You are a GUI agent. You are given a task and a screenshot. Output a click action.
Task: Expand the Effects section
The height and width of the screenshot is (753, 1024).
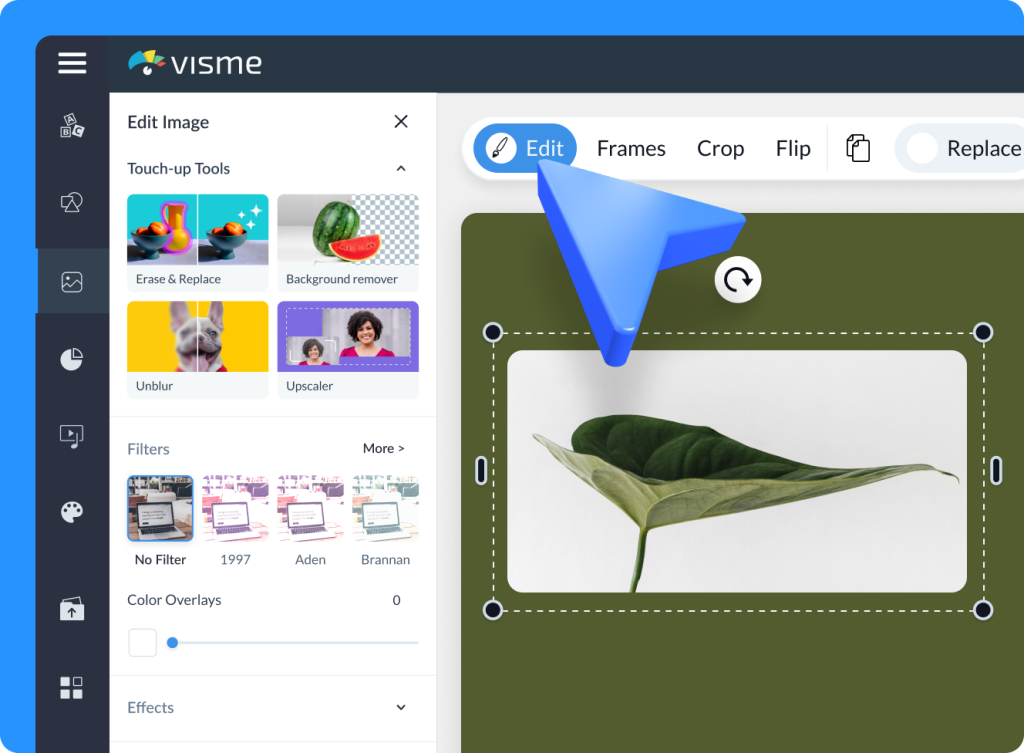(x=400, y=707)
